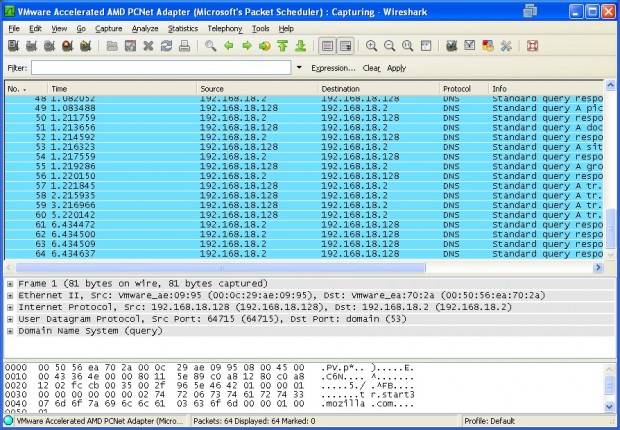The height and width of the screenshot is (430, 620).
Task: Click packet list horizontal scrollbar thumb
Action: [x=221, y=268]
